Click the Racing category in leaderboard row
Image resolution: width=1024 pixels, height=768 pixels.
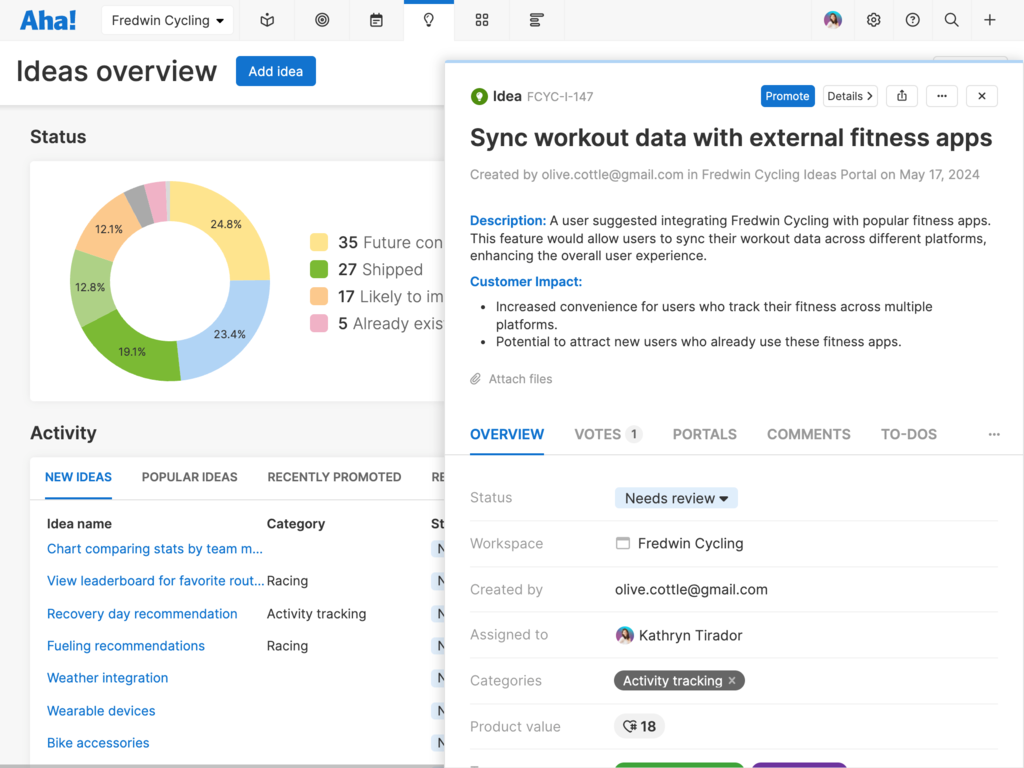(287, 581)
